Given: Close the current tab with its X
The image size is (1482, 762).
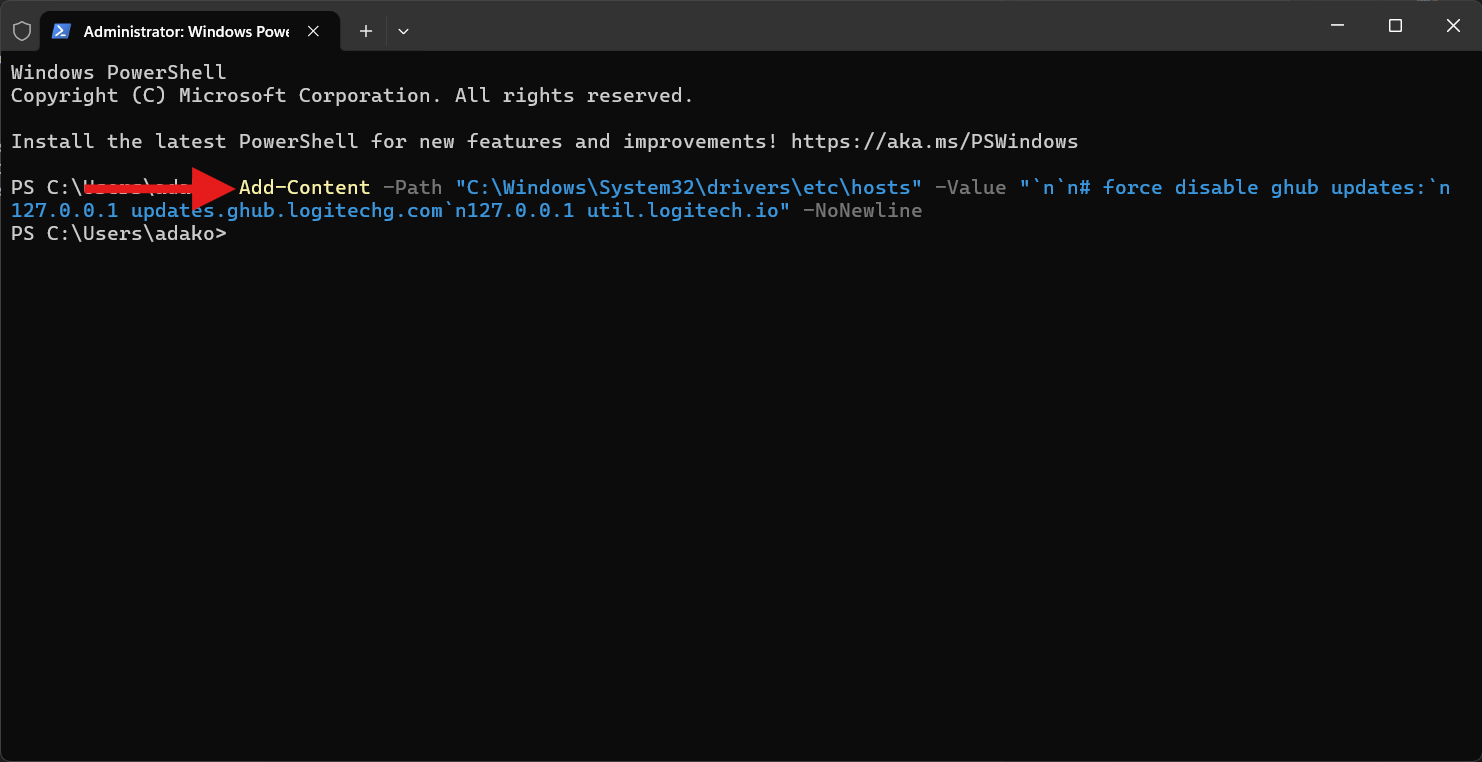Looking at the screenshot, I should pos(313,31).
